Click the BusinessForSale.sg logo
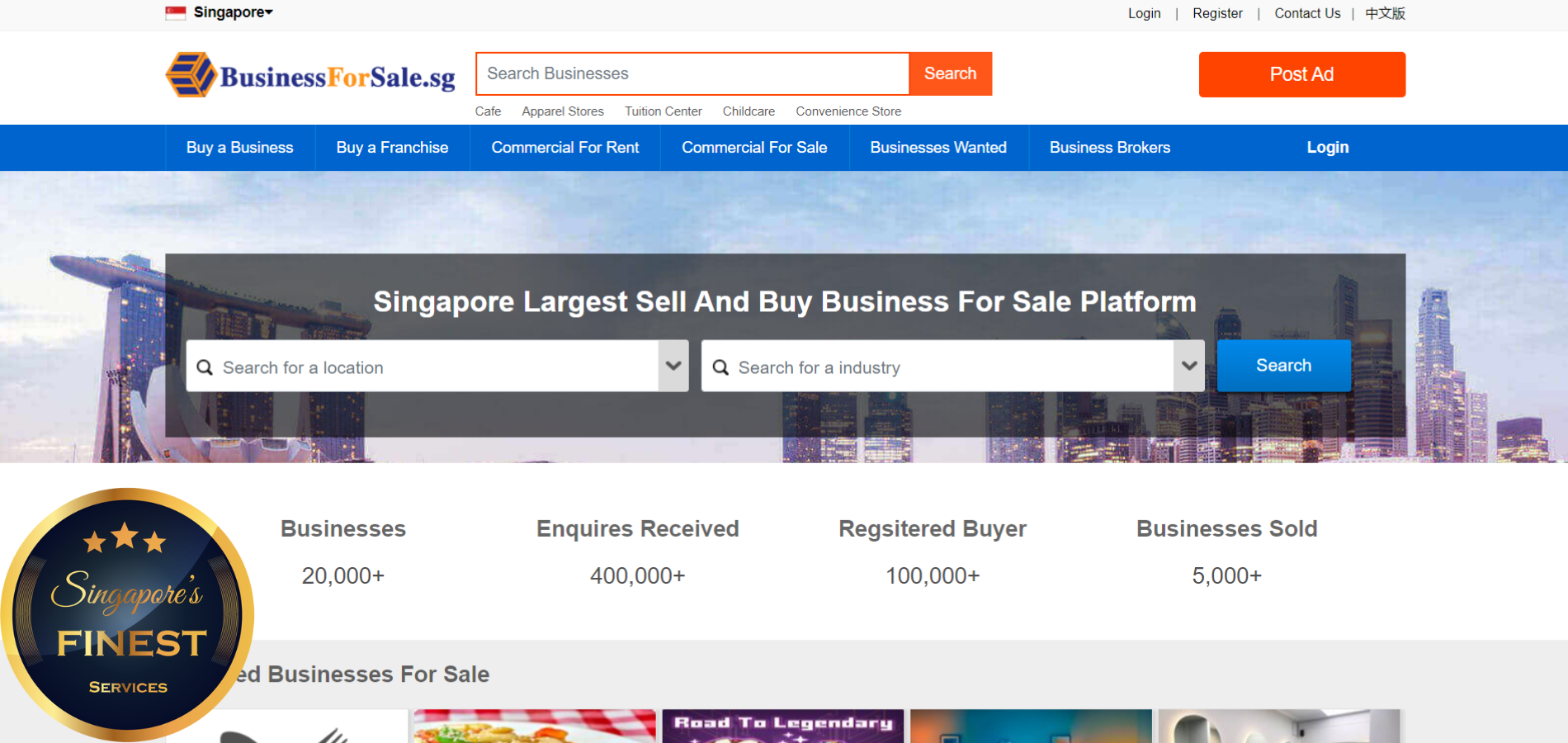 tap(310, 75)
